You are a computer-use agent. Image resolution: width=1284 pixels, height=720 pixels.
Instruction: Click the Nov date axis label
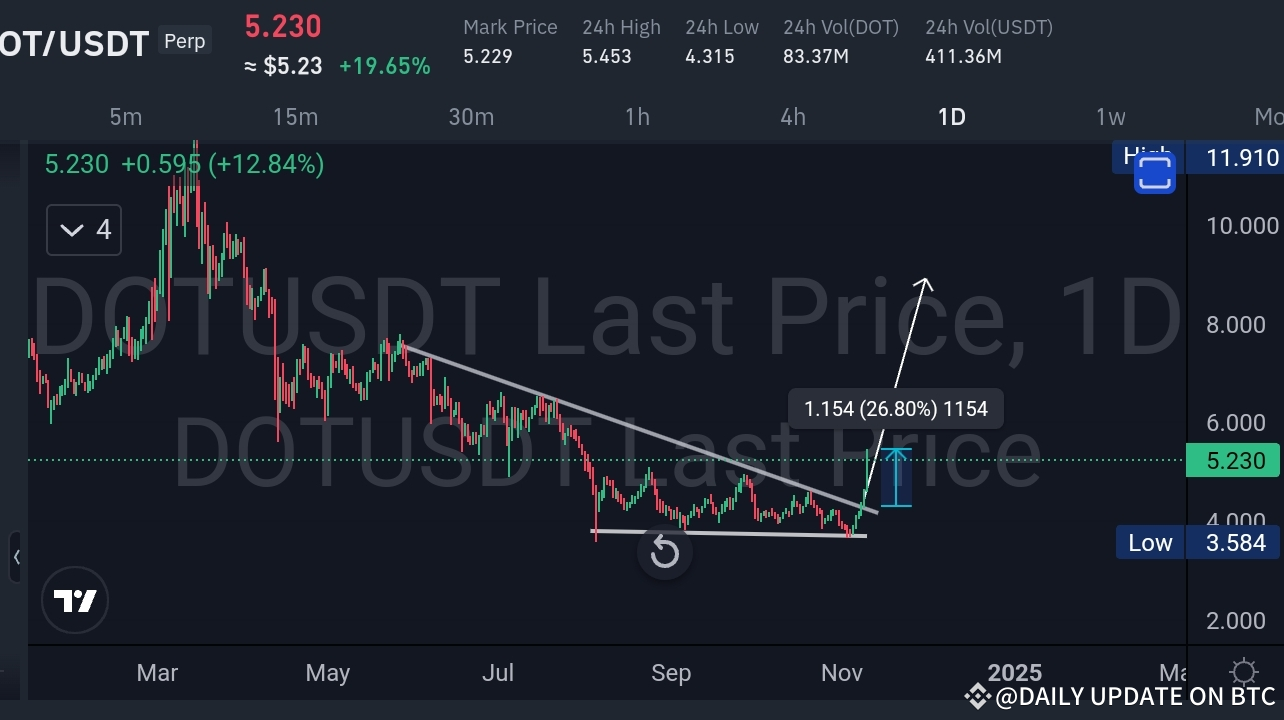pos(842,673)
